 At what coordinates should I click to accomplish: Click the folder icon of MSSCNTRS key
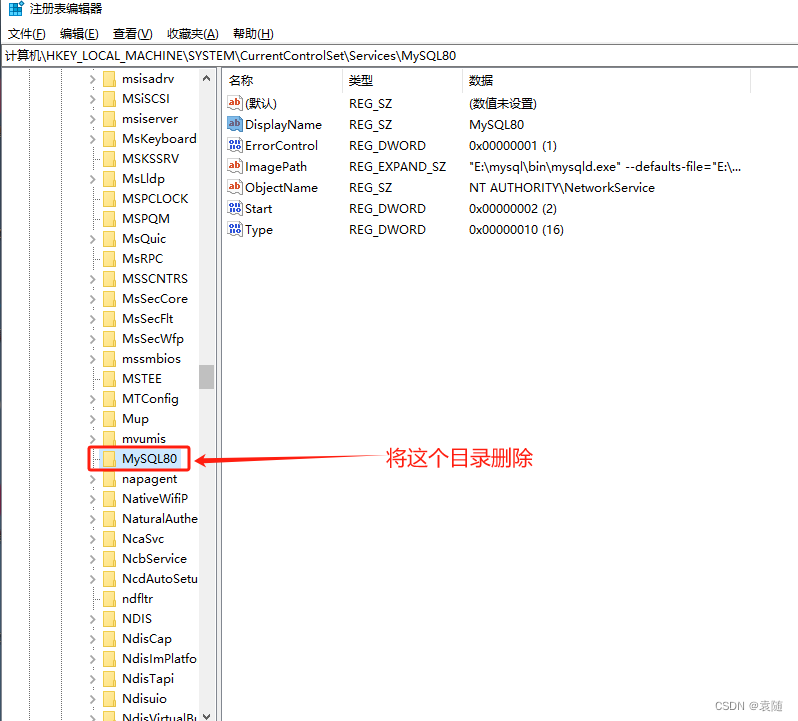[109, 279]
